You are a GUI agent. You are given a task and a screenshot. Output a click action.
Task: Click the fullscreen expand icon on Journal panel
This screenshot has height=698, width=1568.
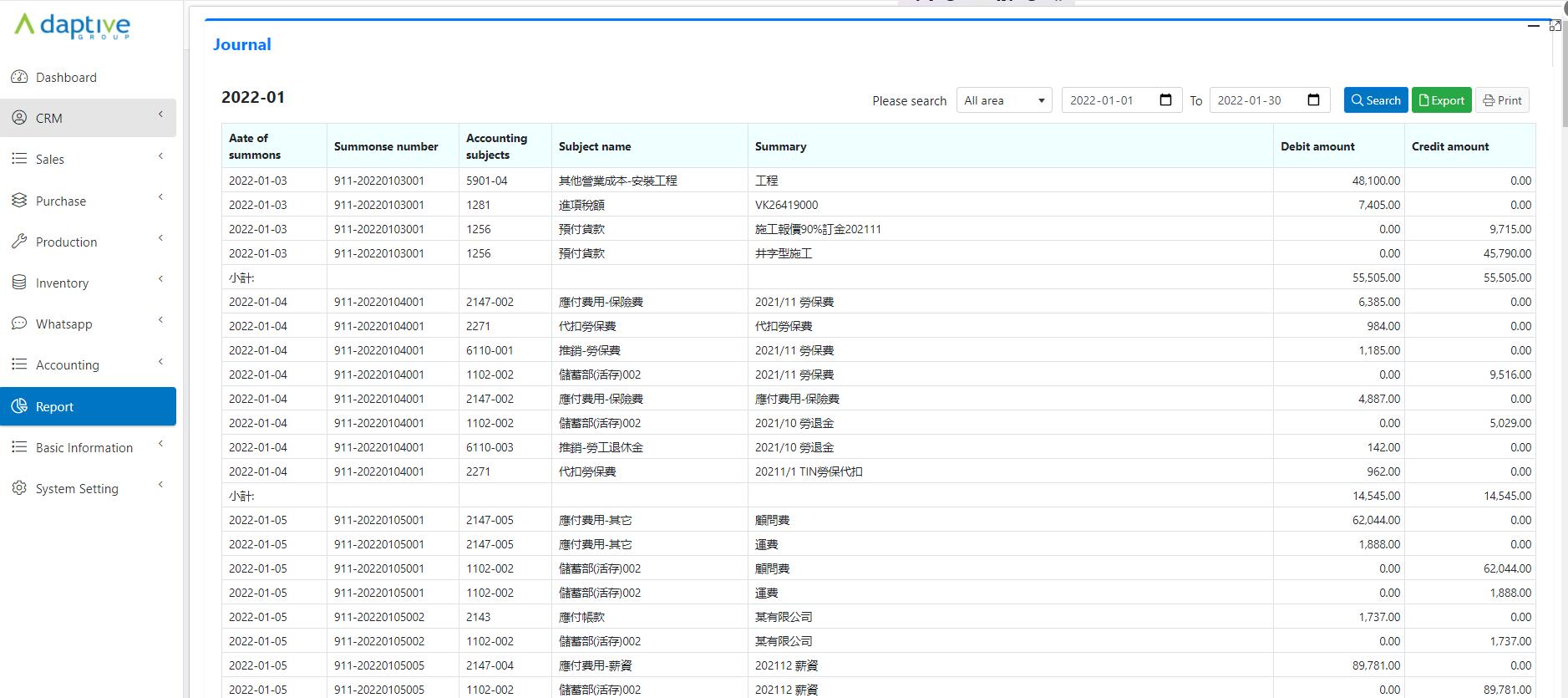[x=1555, y=26]
